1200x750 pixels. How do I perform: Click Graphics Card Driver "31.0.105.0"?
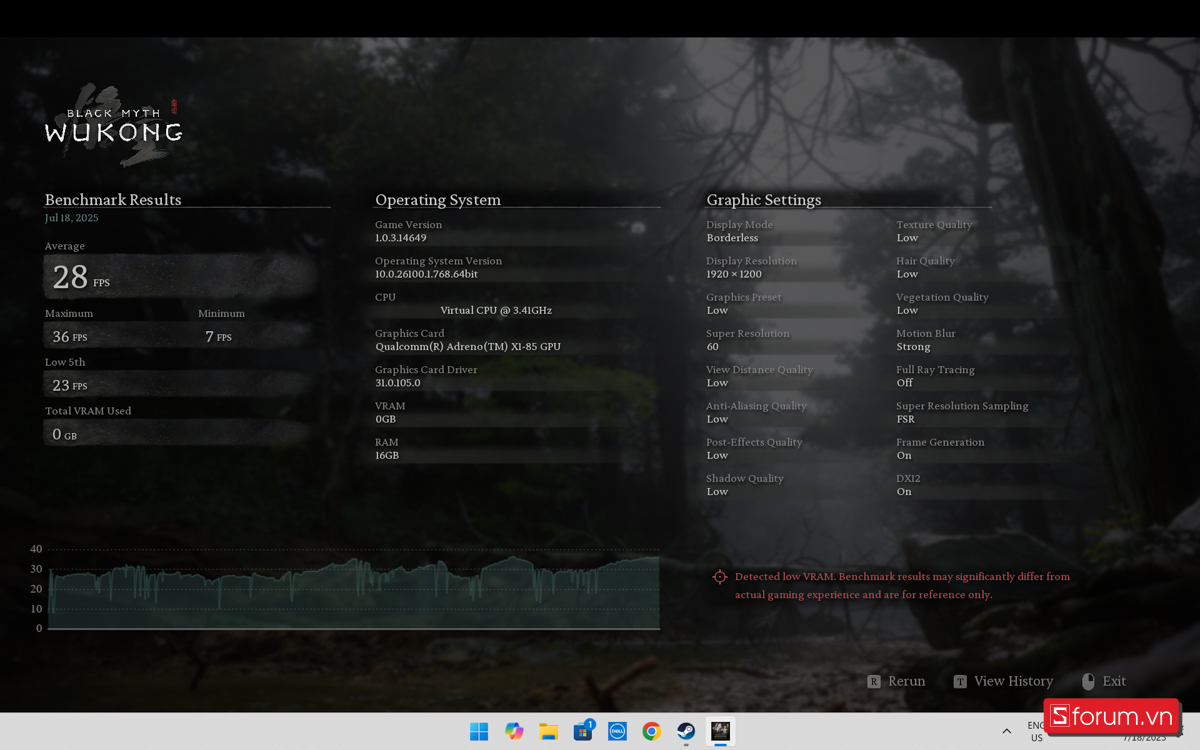398,383
